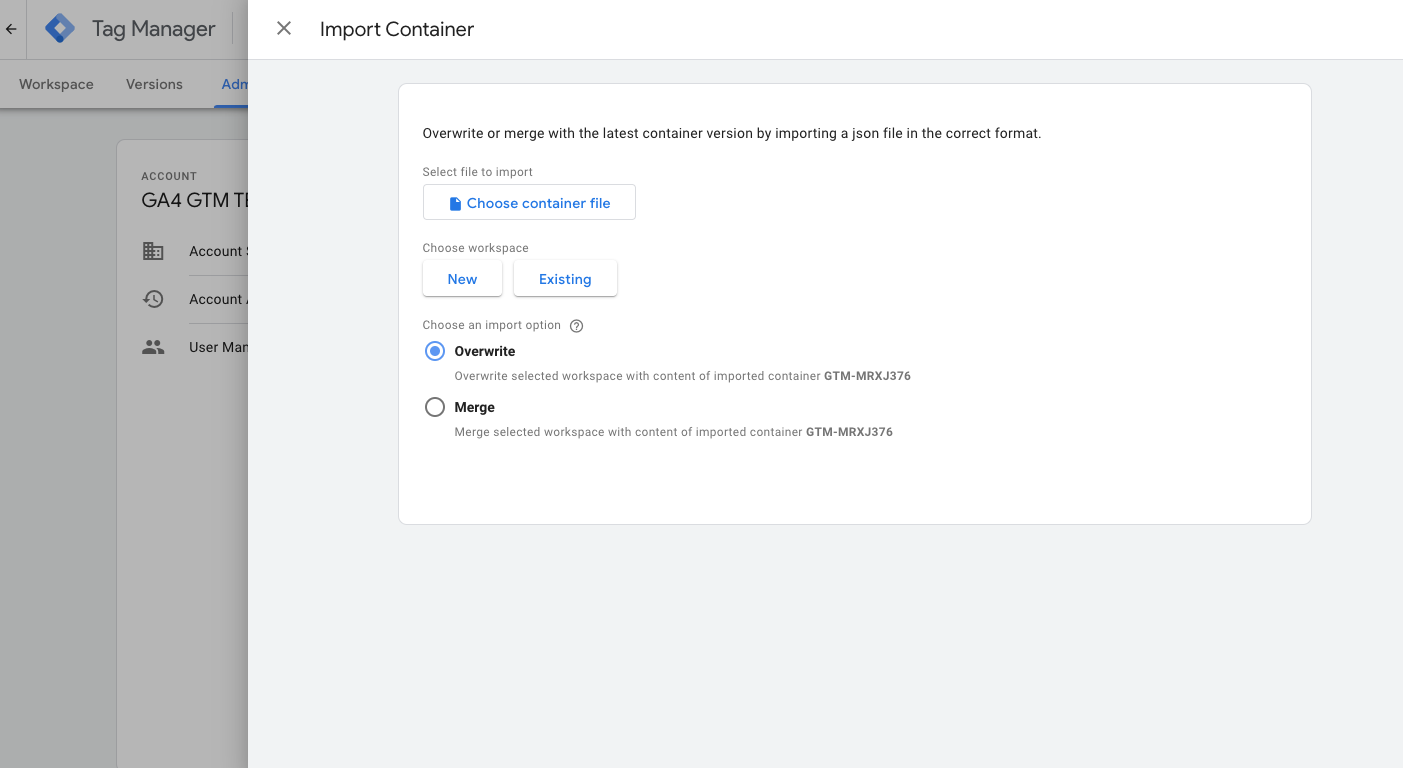Switch to the Versions tab

[x=154, y=84]
